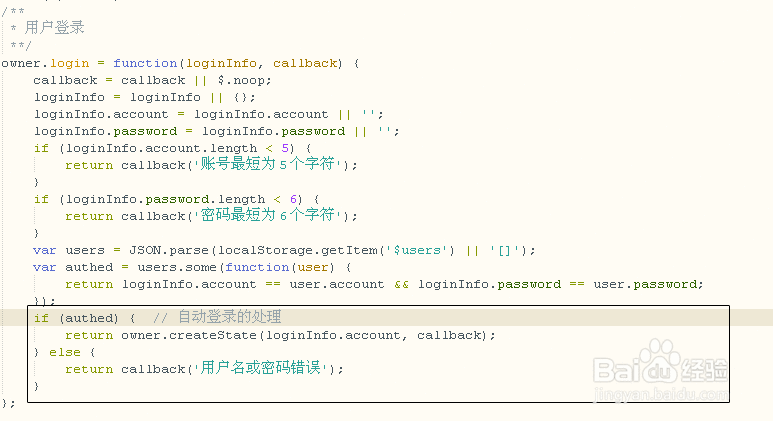Click the '[]' string literal
This screenshot has height=421, width=773.
click(504, 250)
